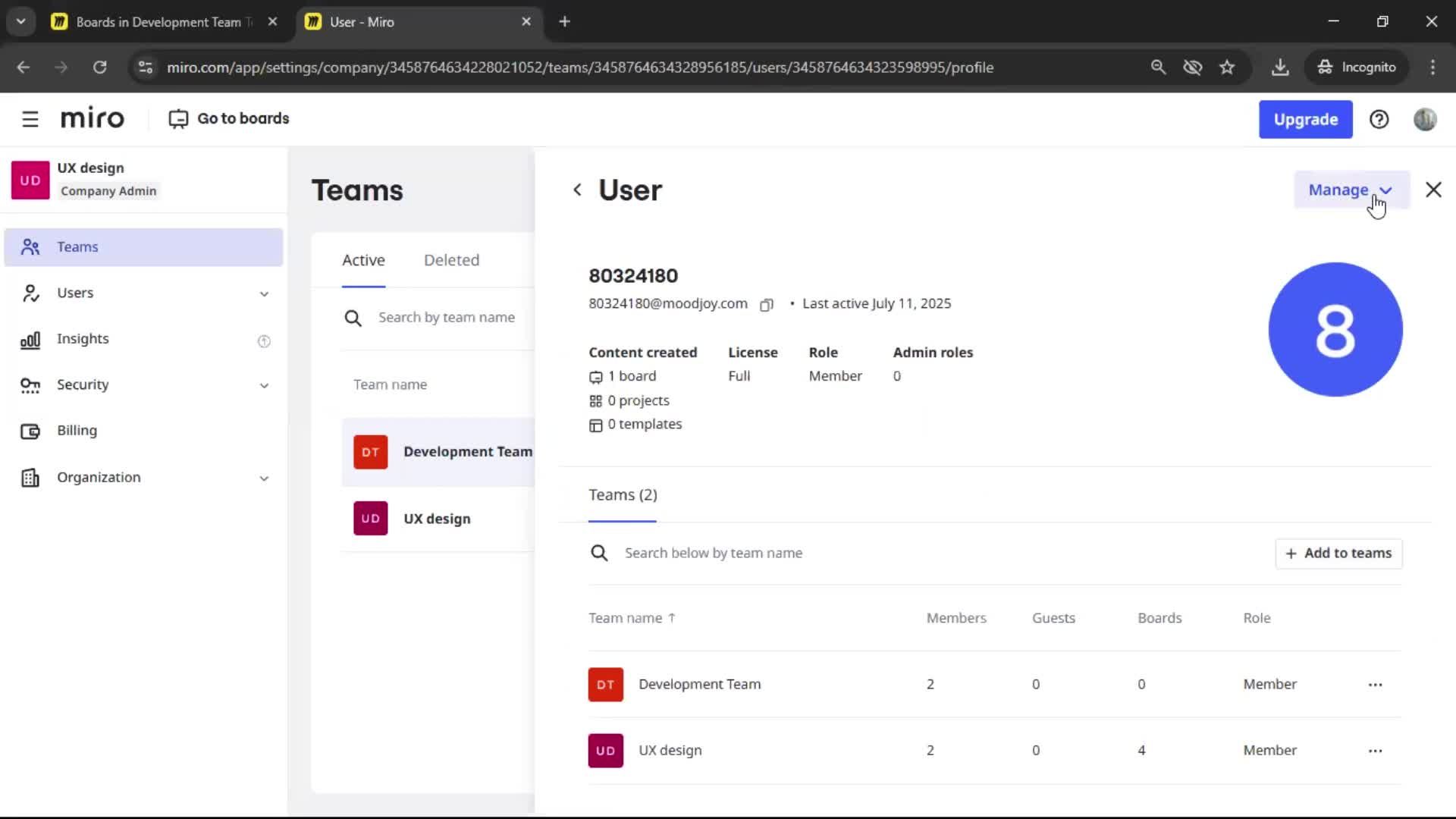The image size is (1456, 819).
Task: Click the search icon in Teams list
Action: 353,318
